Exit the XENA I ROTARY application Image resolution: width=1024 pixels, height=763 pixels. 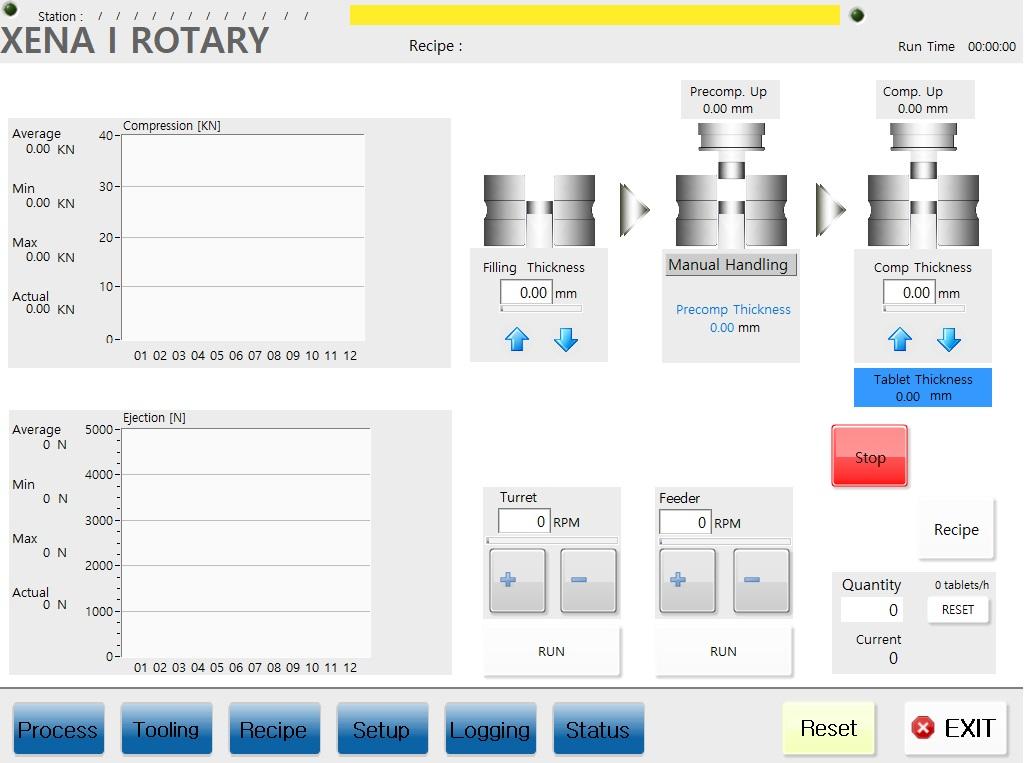tap(955, 728)
